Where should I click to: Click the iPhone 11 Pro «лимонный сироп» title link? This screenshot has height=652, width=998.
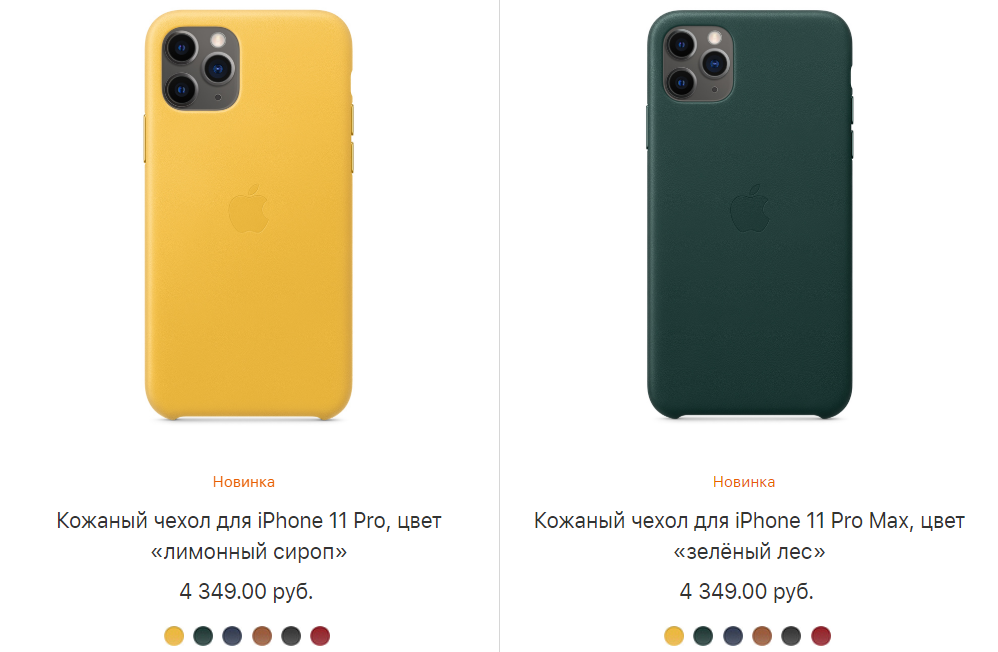pos(249,535)
